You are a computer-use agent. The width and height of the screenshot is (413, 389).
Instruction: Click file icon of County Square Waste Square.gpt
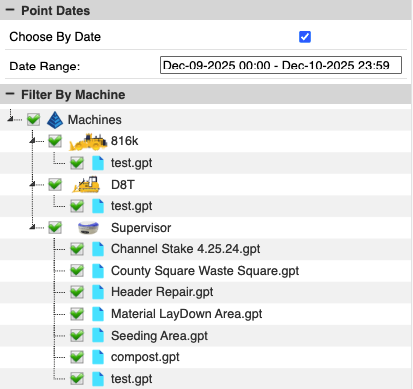tap(98, 271)
